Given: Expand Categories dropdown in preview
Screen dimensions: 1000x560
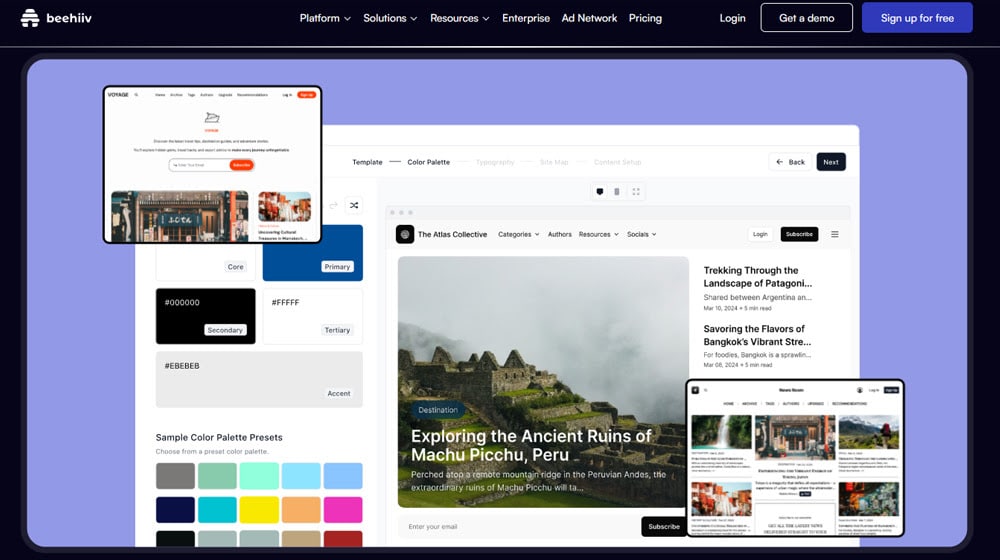Looking at the screenshot, I should pyautogui.click(x=518, y=234).
